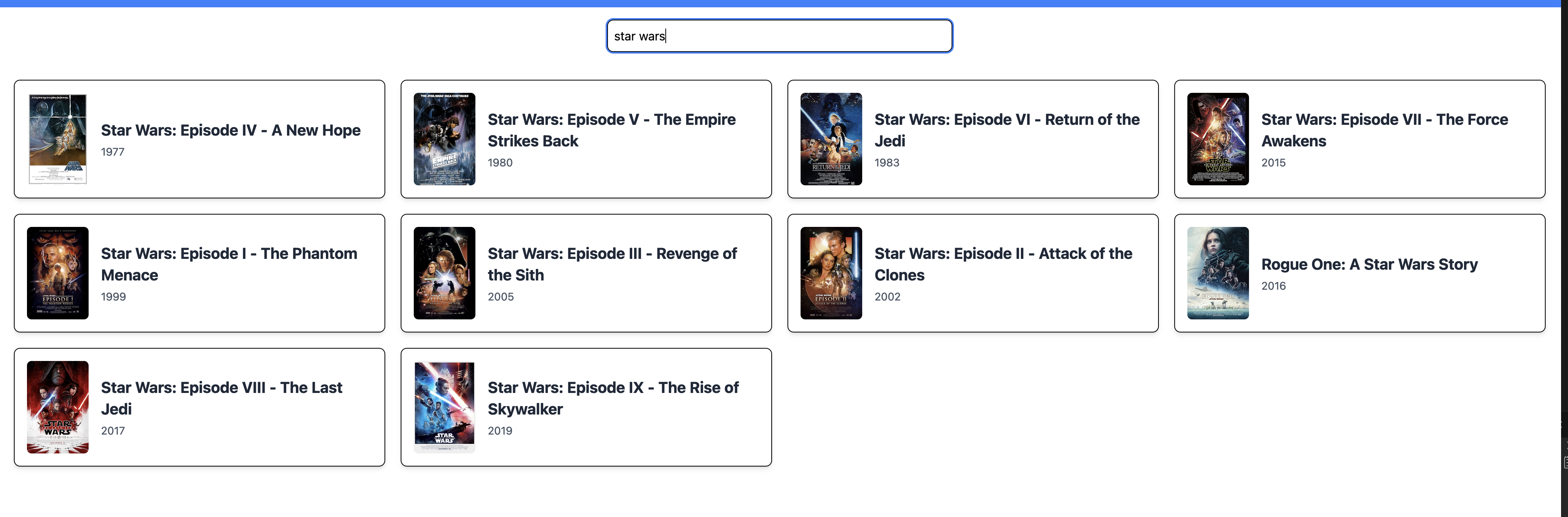The width and height of the screenshot is (1568, 517).
Task: Click Rogue One: A Star Wars Story title
Action: coord(1369,264)
